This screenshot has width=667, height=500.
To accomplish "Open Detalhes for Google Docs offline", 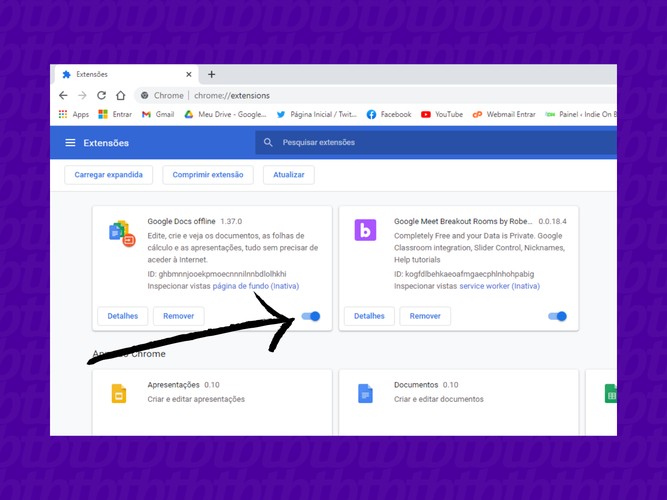I will 123,316.
